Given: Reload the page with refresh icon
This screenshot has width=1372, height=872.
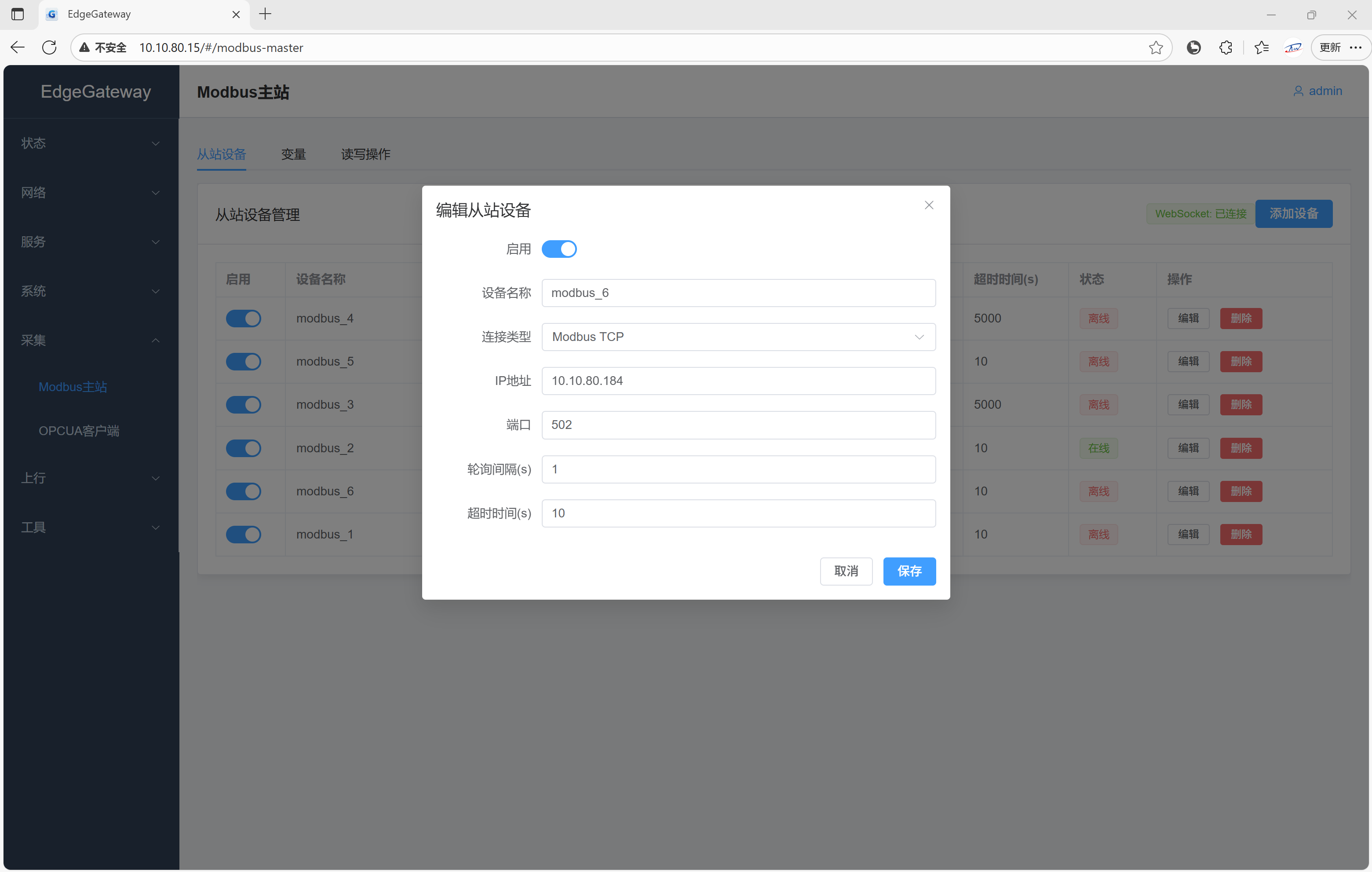Looking at the screenshot, I should tap(50, 48).
